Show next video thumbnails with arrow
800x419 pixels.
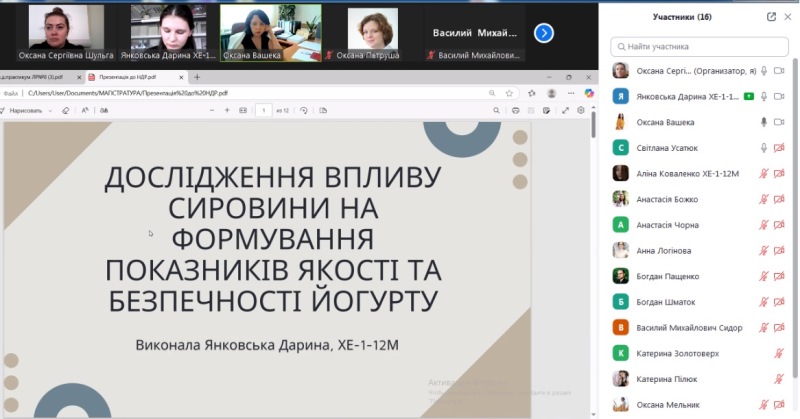[x=544, y=33]
